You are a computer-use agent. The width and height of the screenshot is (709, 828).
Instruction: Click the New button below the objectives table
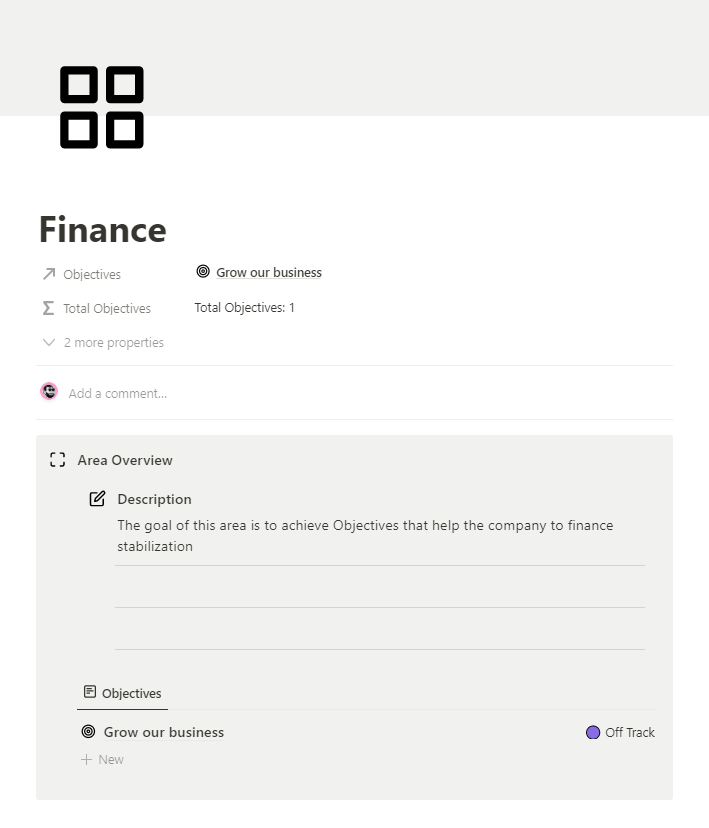tap(102, 759)
